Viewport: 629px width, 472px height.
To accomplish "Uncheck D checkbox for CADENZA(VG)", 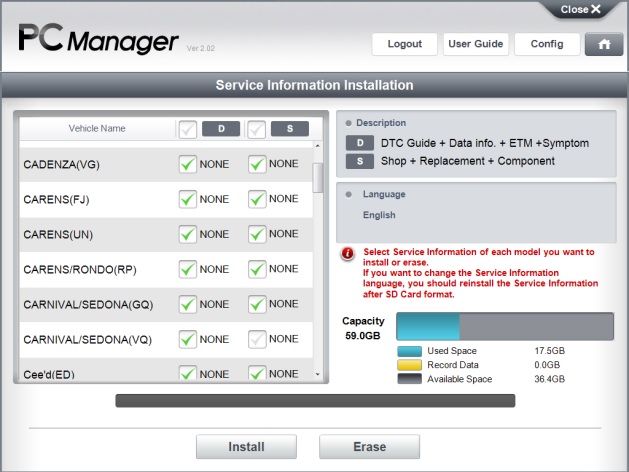I will coord(187,164).
